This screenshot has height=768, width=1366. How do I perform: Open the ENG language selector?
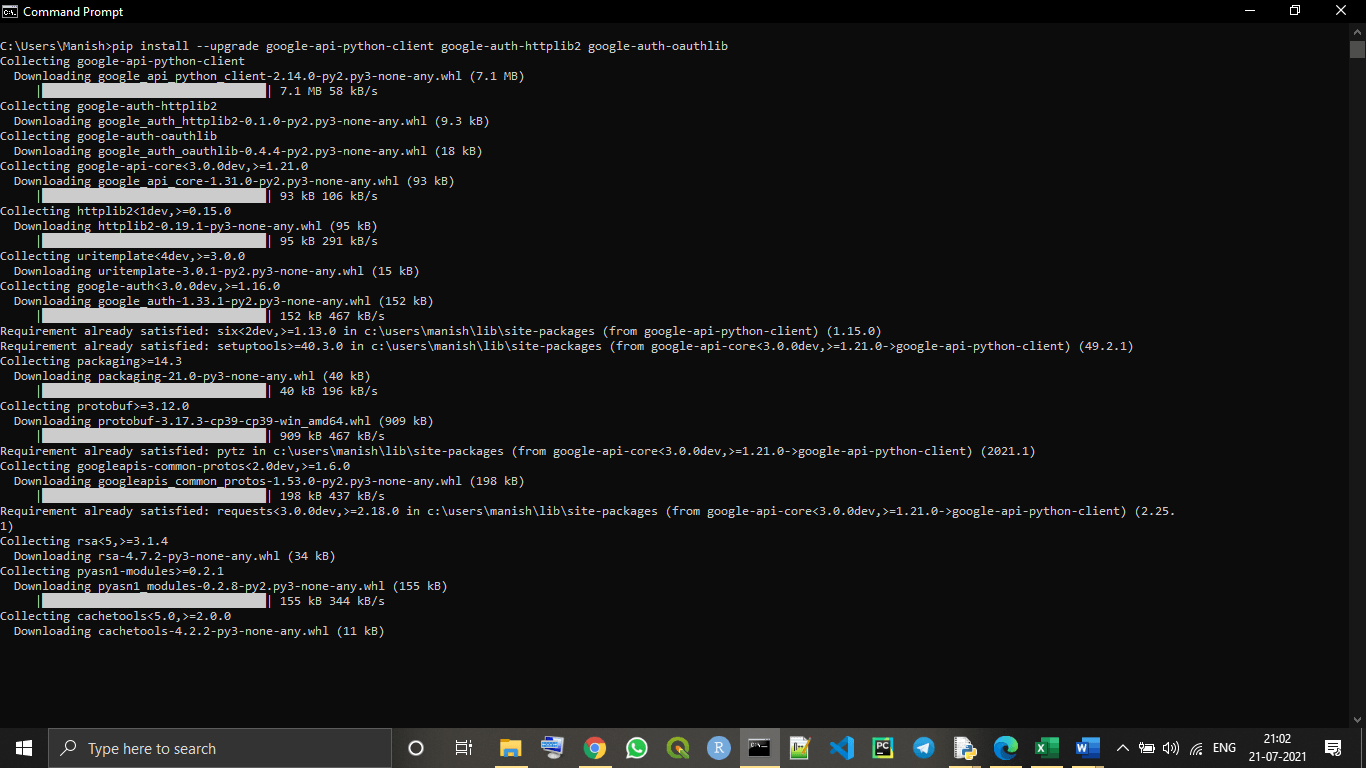(1222, 747)
